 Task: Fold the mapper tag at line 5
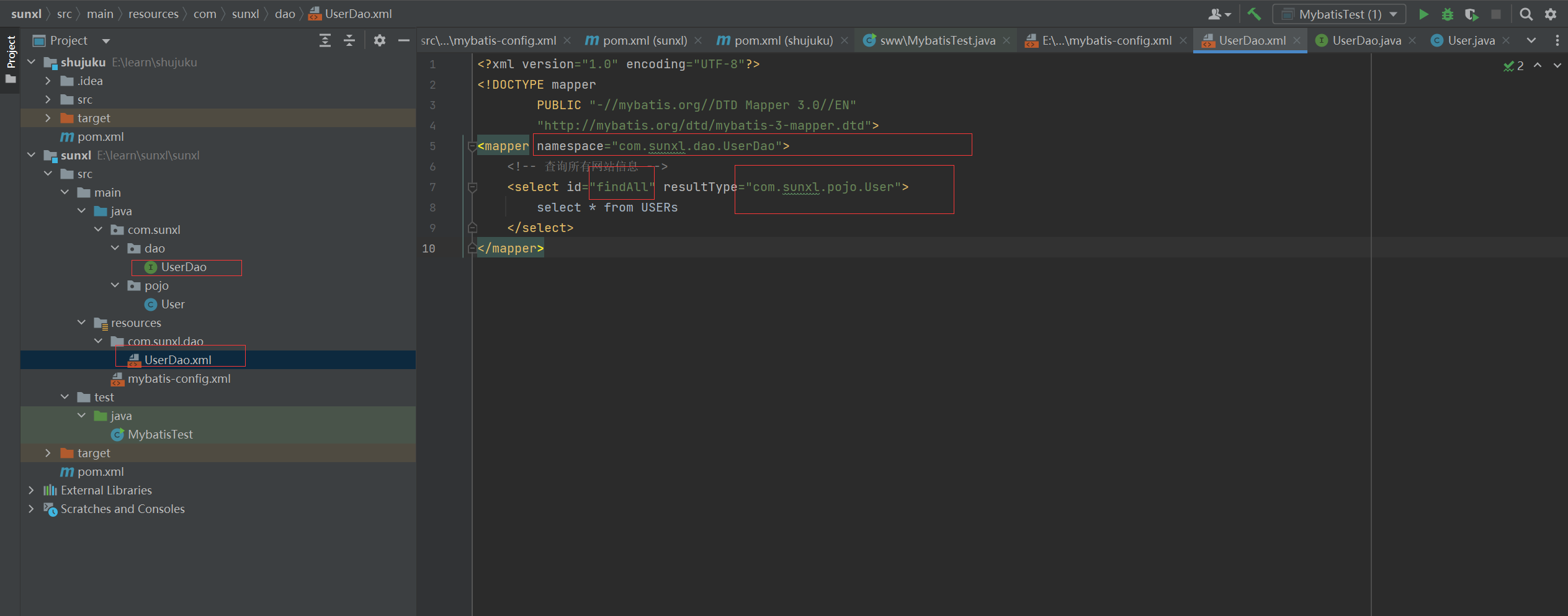point(472,146)
